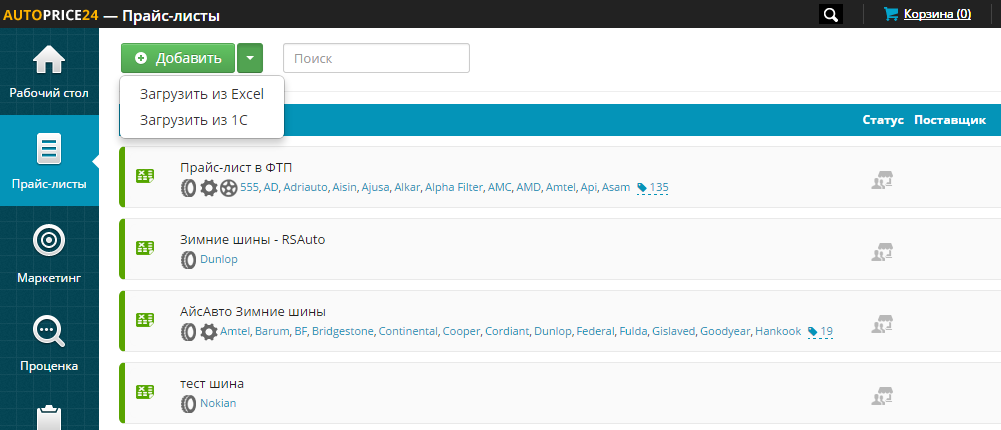The image size is (1001, 430).
Task: Click tire icon in тест шина row
Action: coord(188,403)
